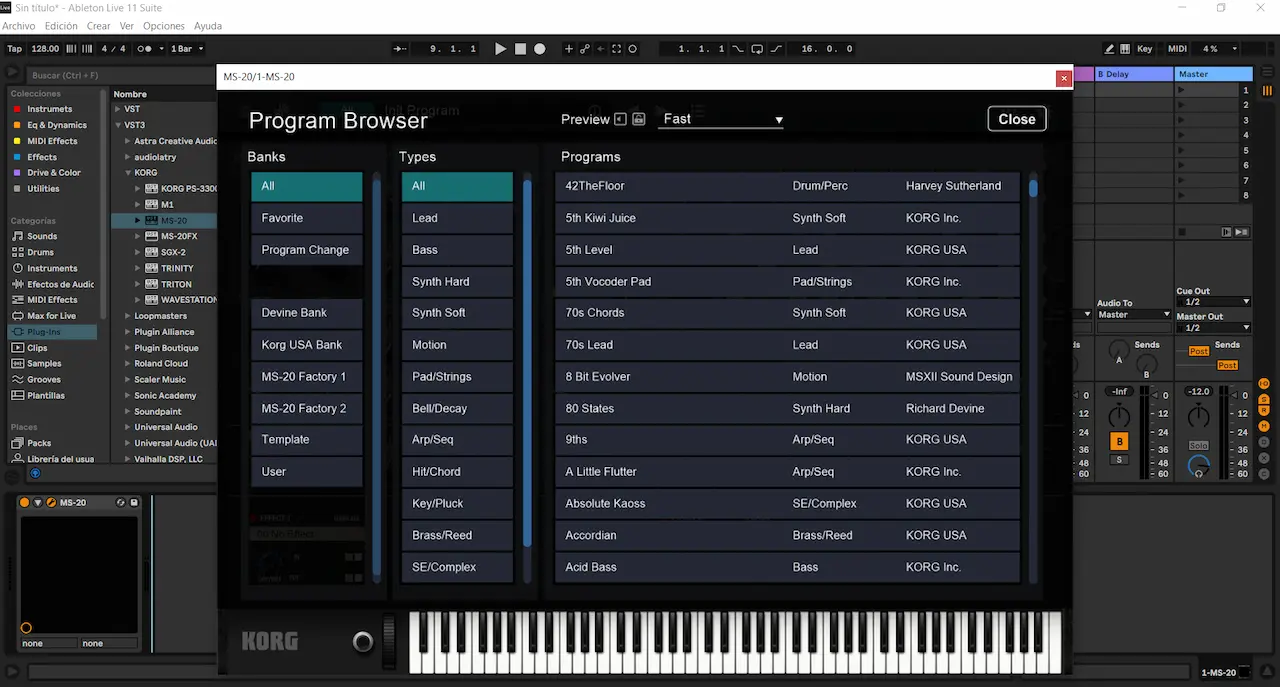Enable MIDI Map Mode switch
This screenshot has height=687, width=1280.
tap(1177, 48)
